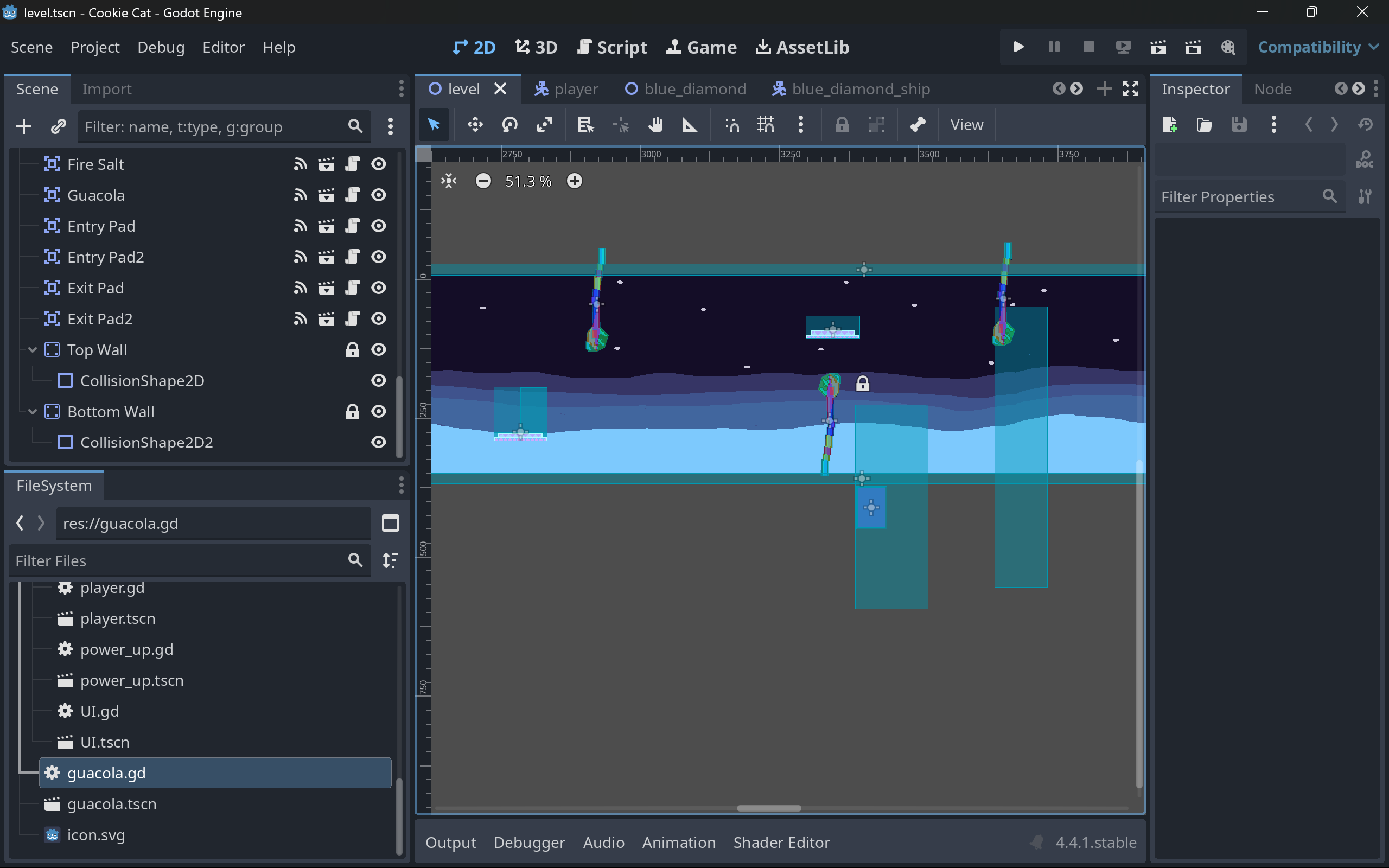Select the Scale mode tool
The height and width of the screenshot is (868, 1389).
tap(544, 125)
